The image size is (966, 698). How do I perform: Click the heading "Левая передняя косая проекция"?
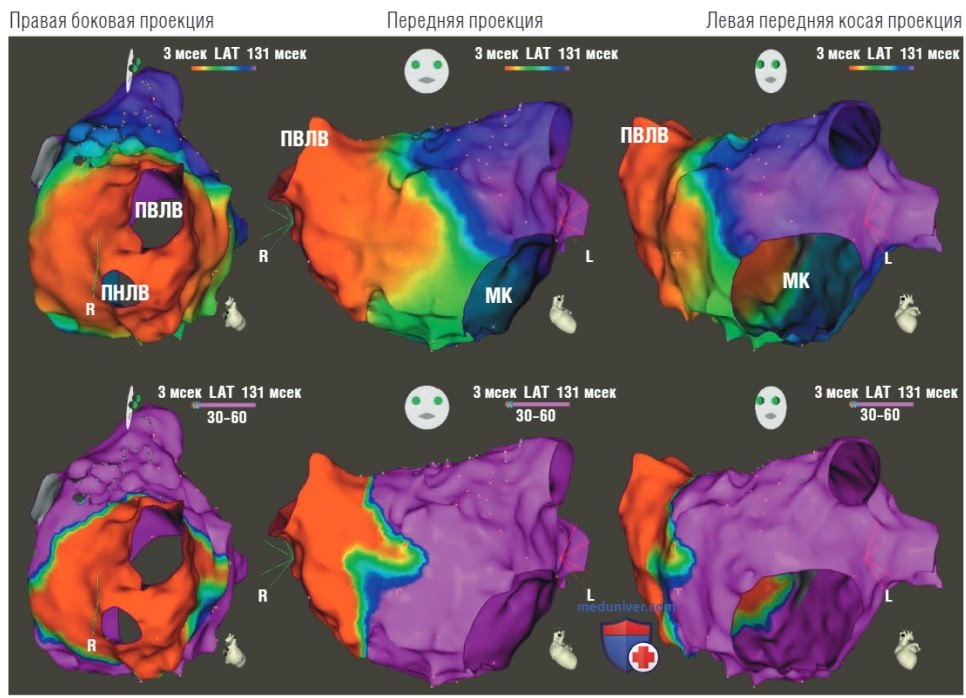tap(834, 21)
